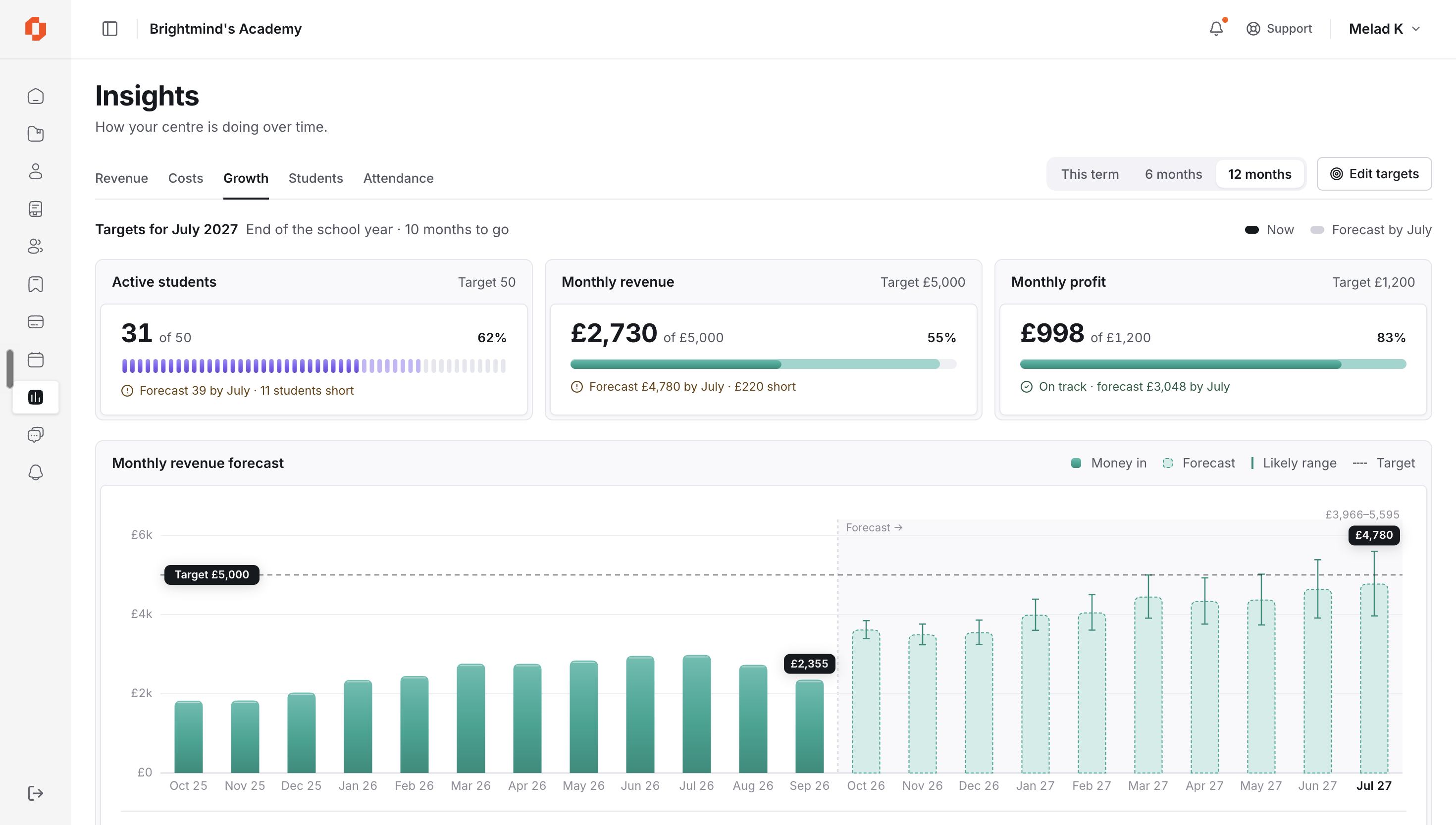Click the £4,780 forecast label on Jul 27
This screenshot has height=825, width=1456.
click(1374, 535)
